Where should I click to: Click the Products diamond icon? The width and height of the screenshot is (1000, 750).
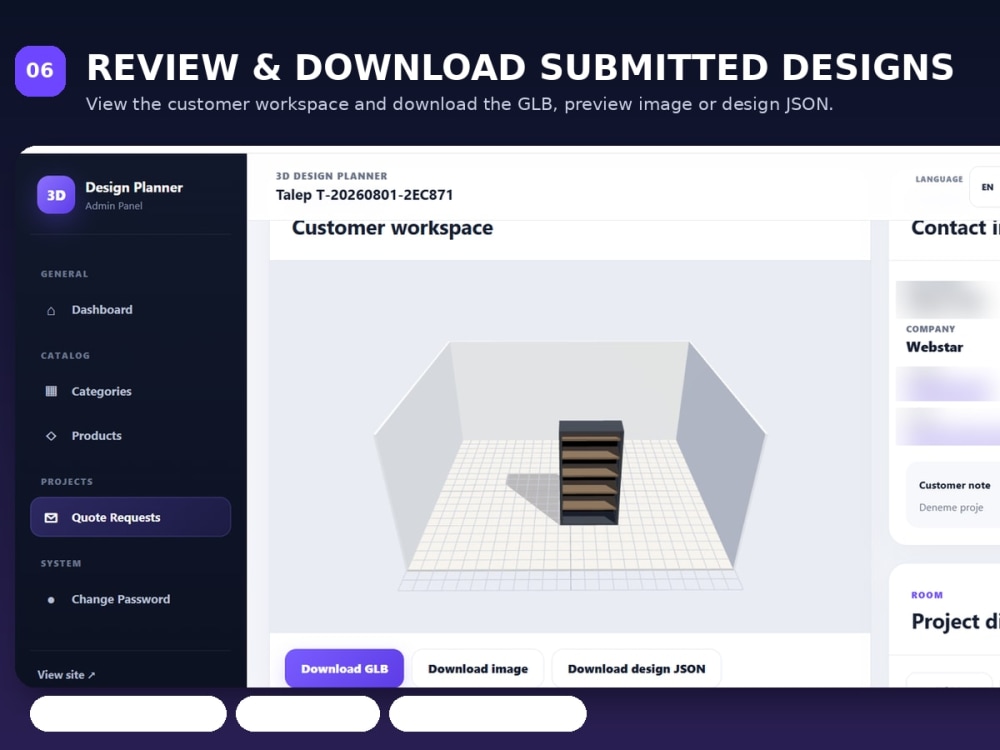pyautogui.click(x=51, y=436)
